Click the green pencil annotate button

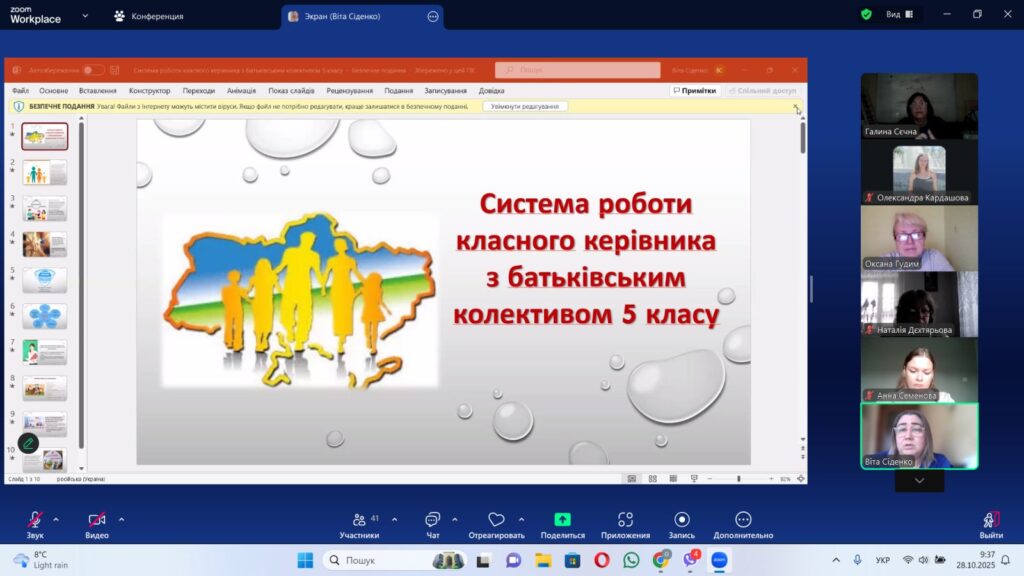pos(29,442)
